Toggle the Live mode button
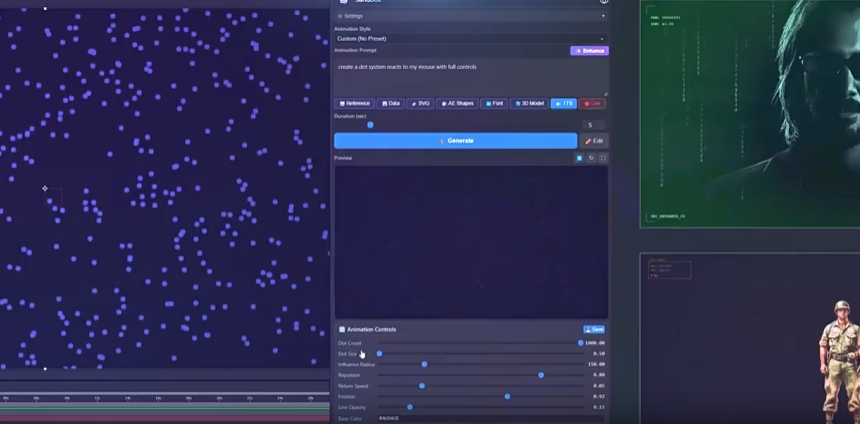The width and height of the screenshot is (860, 424). pyautogui.click(x=594, y=103)
